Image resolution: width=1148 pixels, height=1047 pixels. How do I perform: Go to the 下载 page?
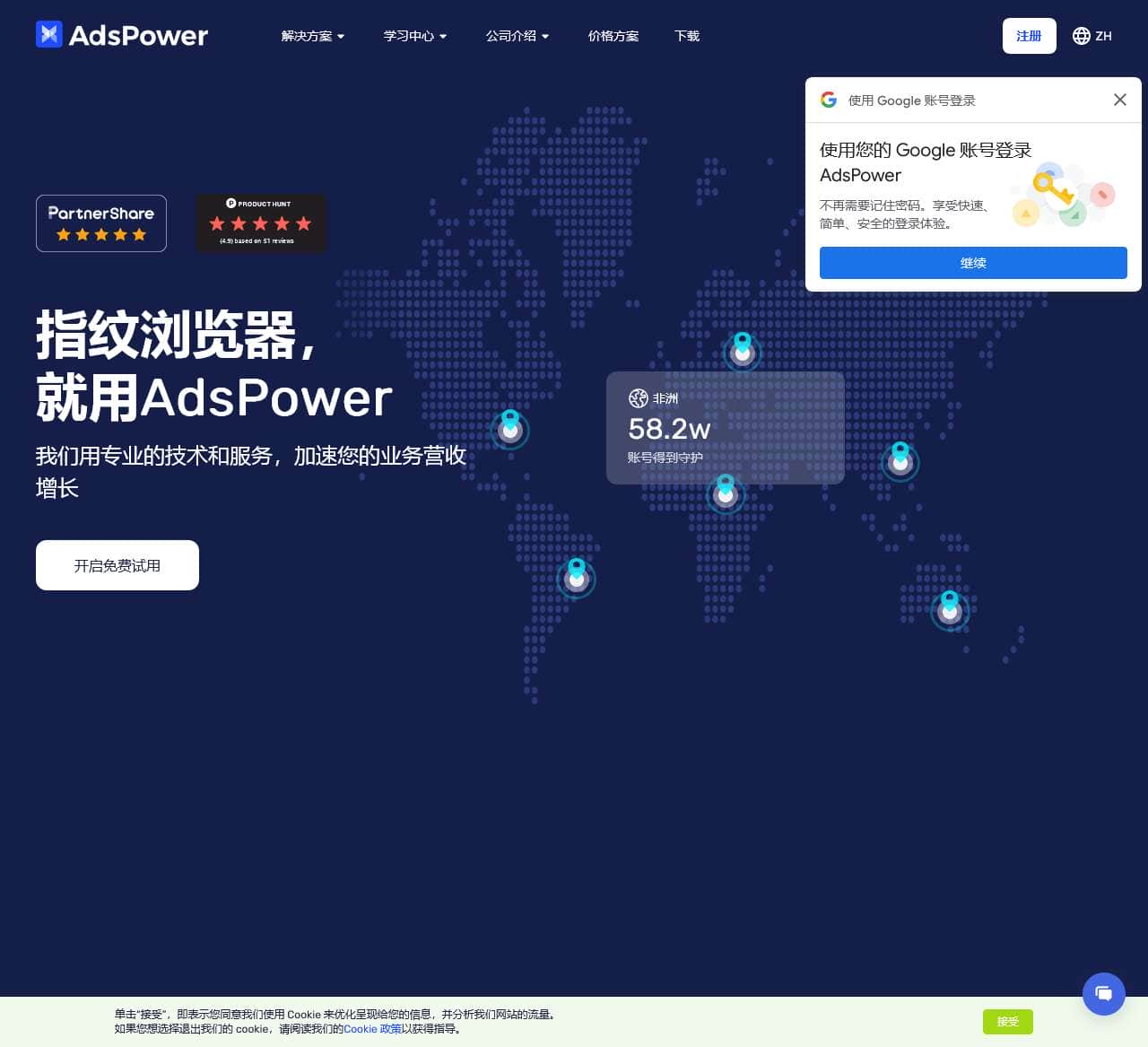(x=687, y=36)
